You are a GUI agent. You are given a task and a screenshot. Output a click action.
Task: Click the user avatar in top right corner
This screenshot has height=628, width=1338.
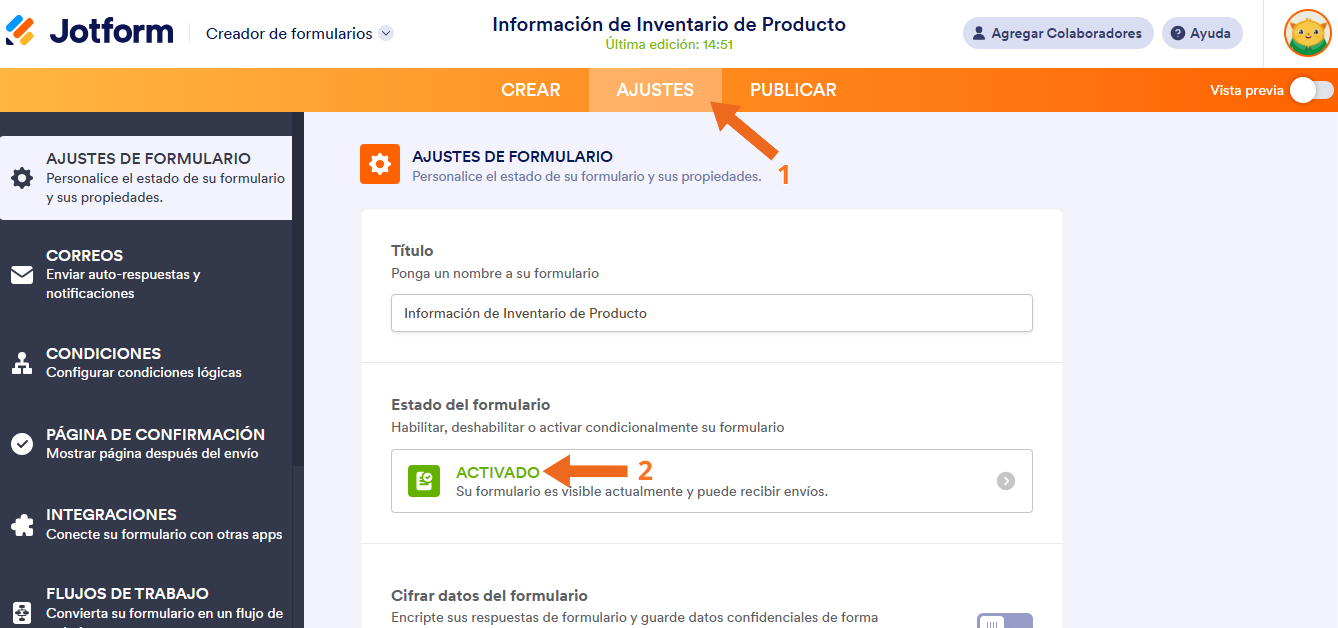[1307, 33]
